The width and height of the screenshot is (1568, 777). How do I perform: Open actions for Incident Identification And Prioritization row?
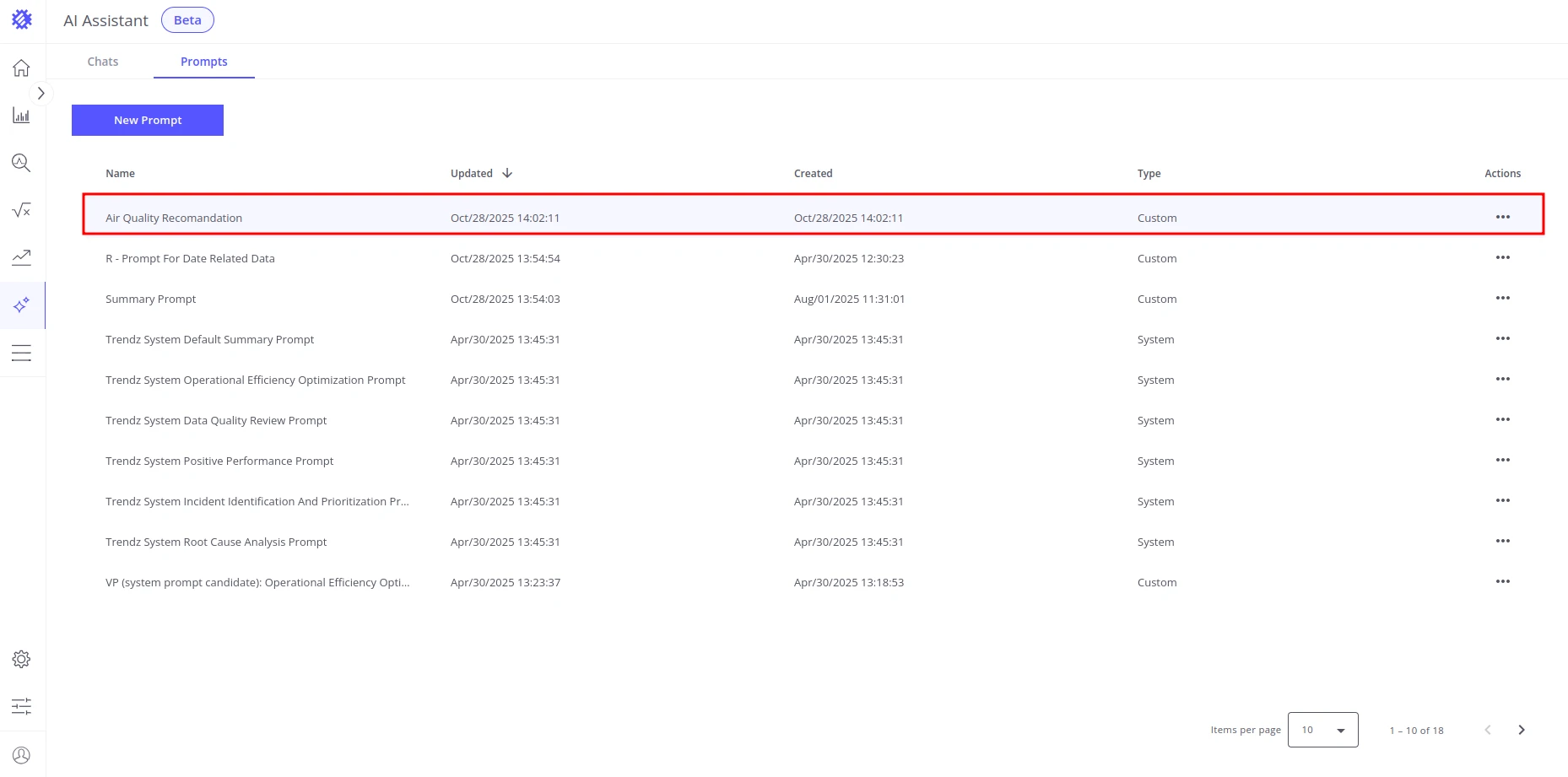[x=1502, y=500]
